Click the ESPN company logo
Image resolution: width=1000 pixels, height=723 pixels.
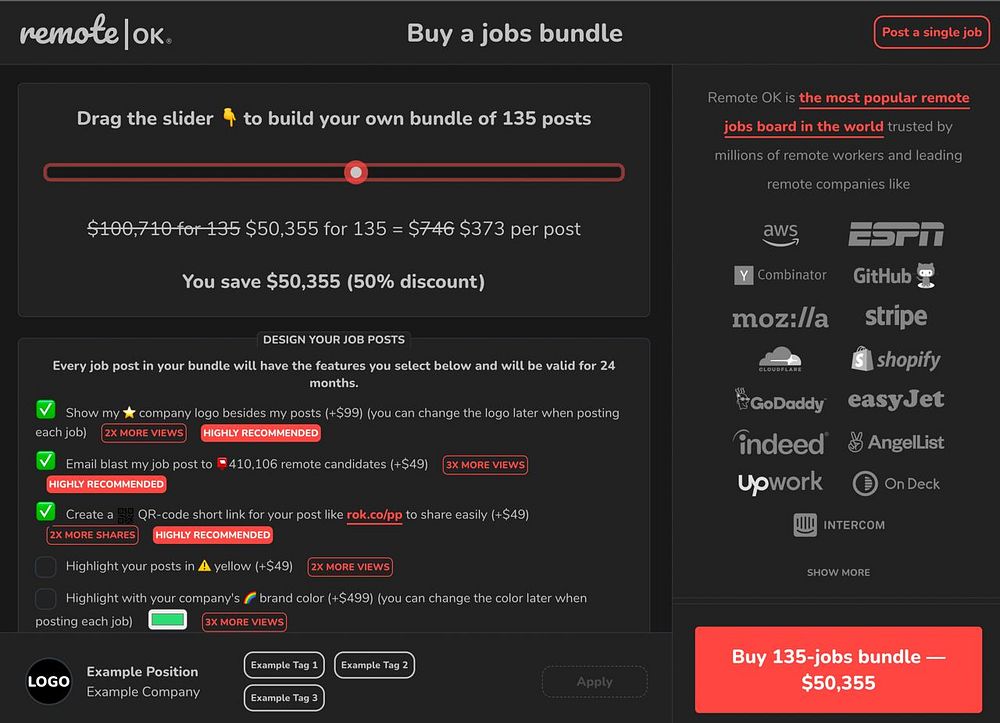click(x=895, y=234)
